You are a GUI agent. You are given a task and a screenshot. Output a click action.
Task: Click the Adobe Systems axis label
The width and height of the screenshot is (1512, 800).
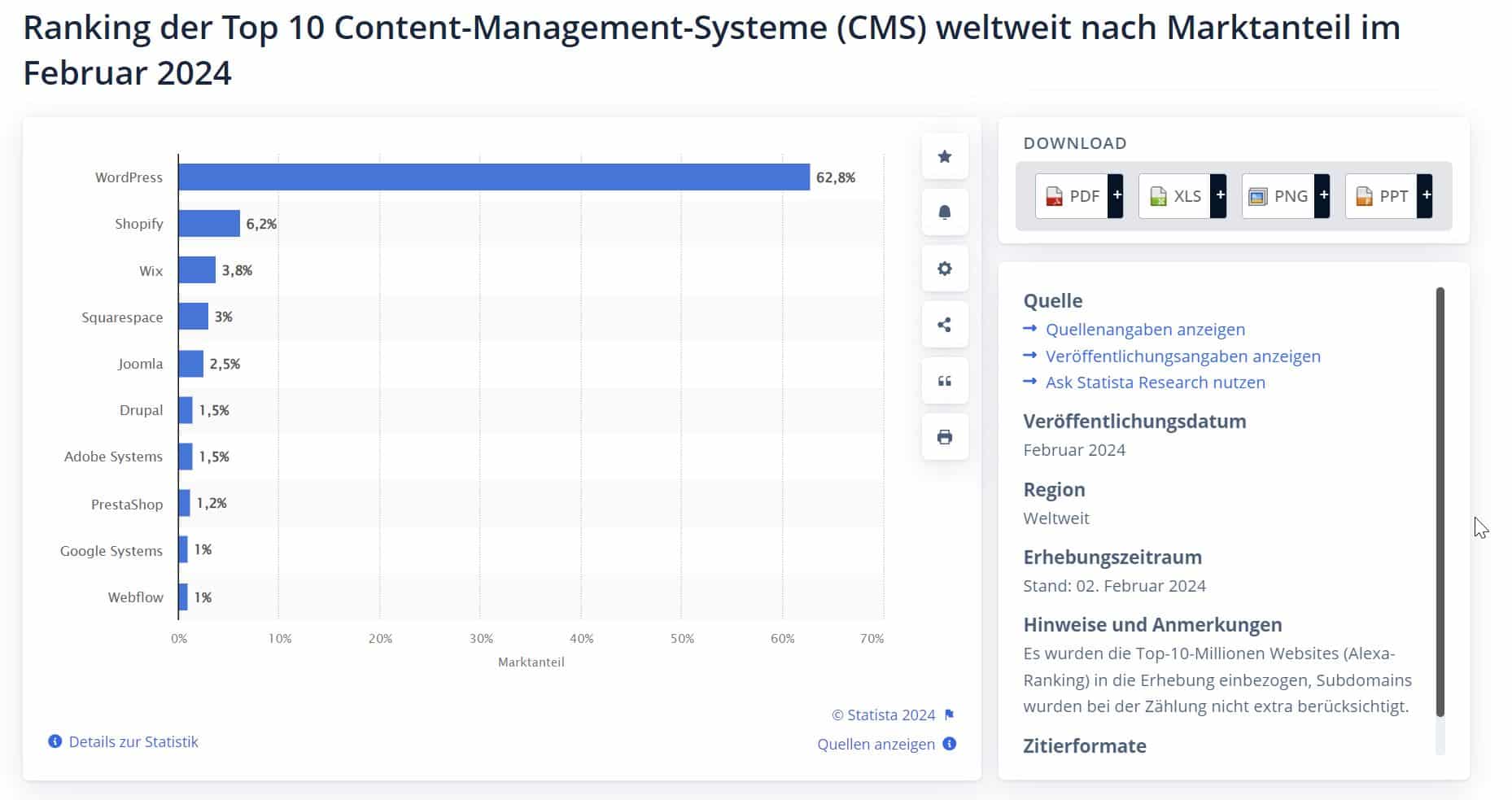pos(113,457)
